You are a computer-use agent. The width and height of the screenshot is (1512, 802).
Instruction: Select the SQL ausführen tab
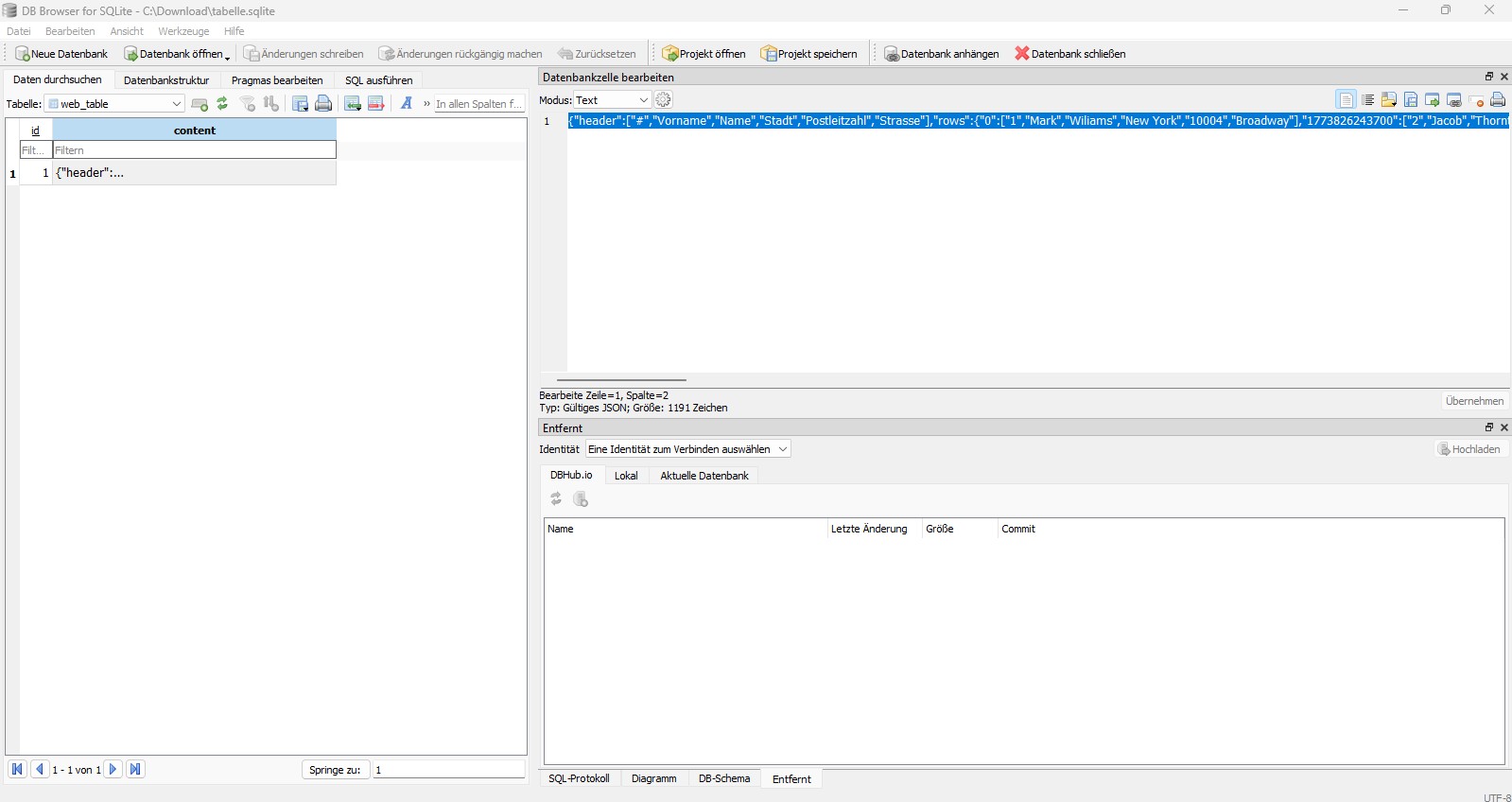point(378,80)
